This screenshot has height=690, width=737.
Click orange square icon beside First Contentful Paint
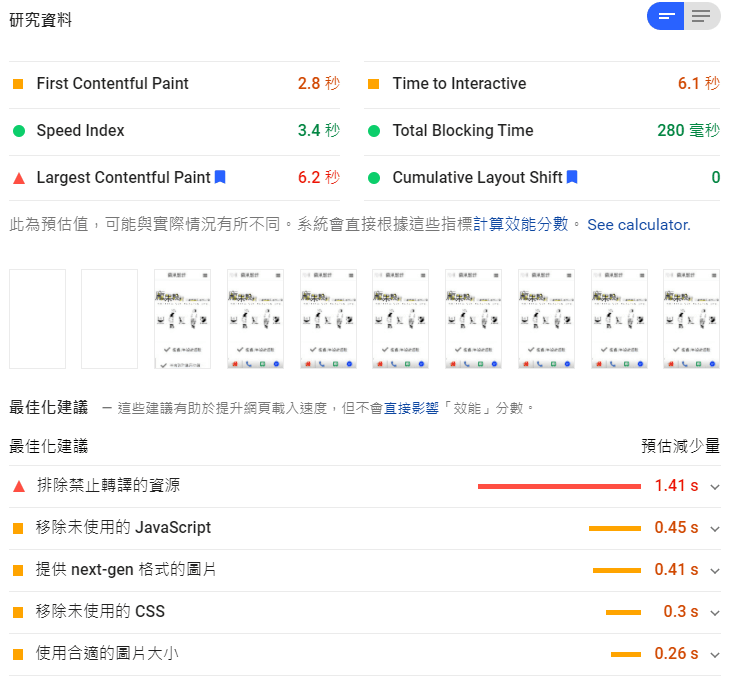tap(18, 84)
